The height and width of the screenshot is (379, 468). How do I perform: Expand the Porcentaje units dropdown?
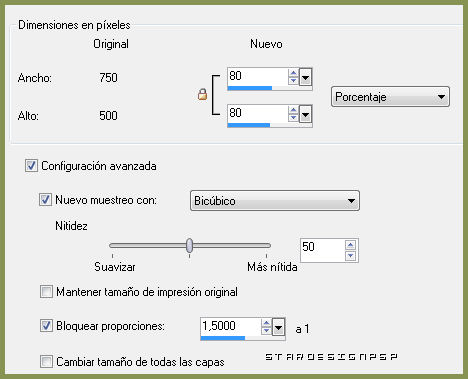390,97
